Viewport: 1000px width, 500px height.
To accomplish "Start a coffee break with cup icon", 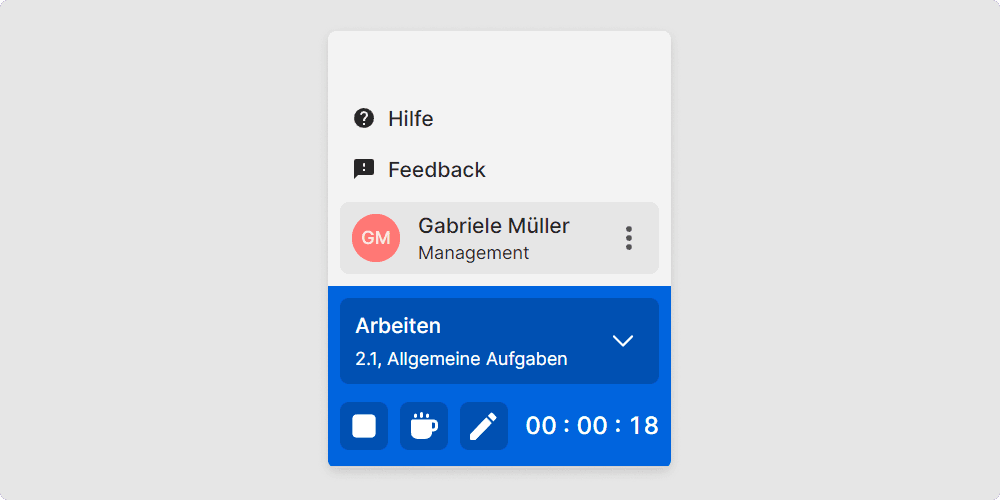I will (424, 425).
